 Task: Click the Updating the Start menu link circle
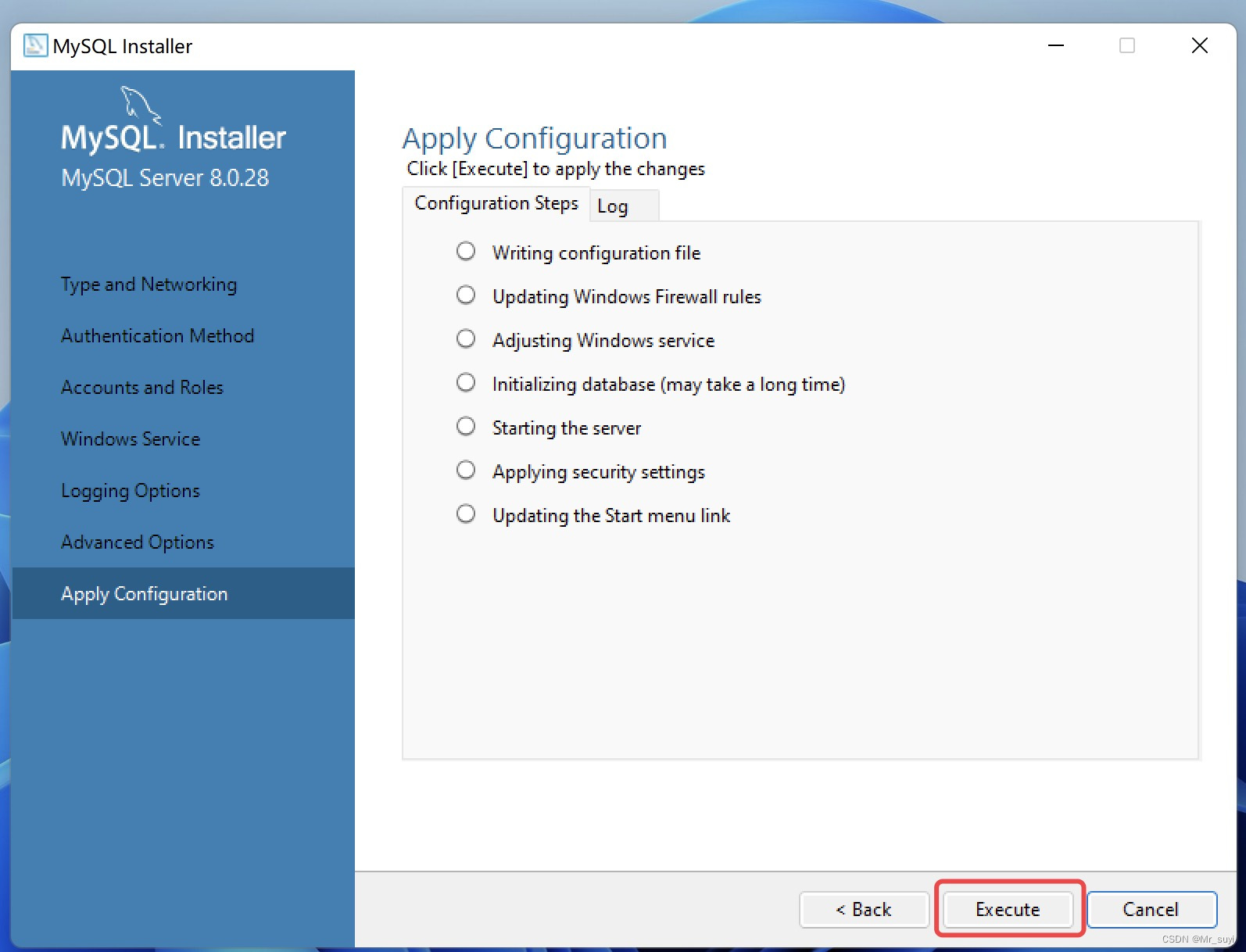point(466,514)
